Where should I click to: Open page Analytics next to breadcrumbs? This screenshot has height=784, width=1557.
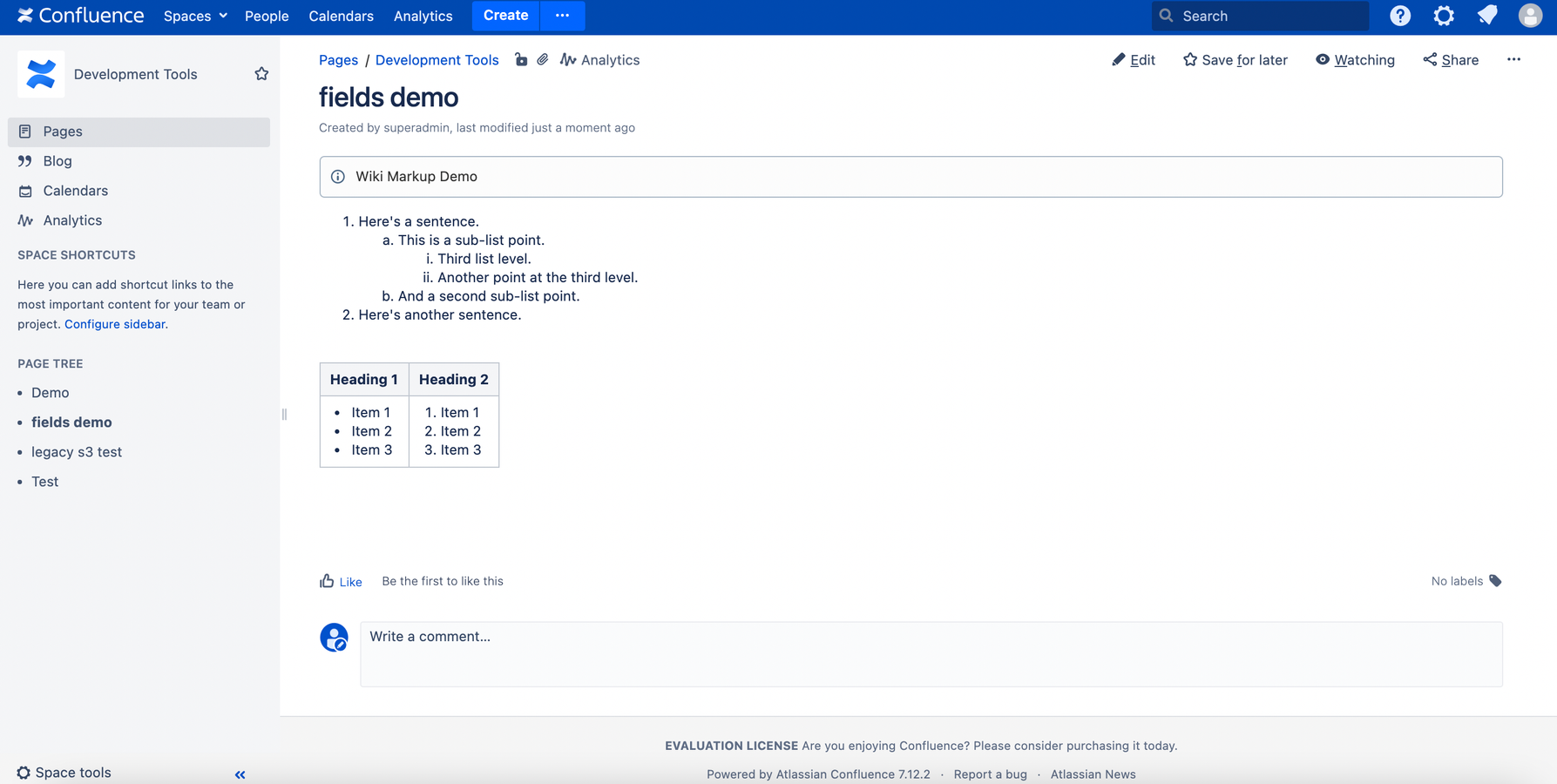click(x=600, y=60)
